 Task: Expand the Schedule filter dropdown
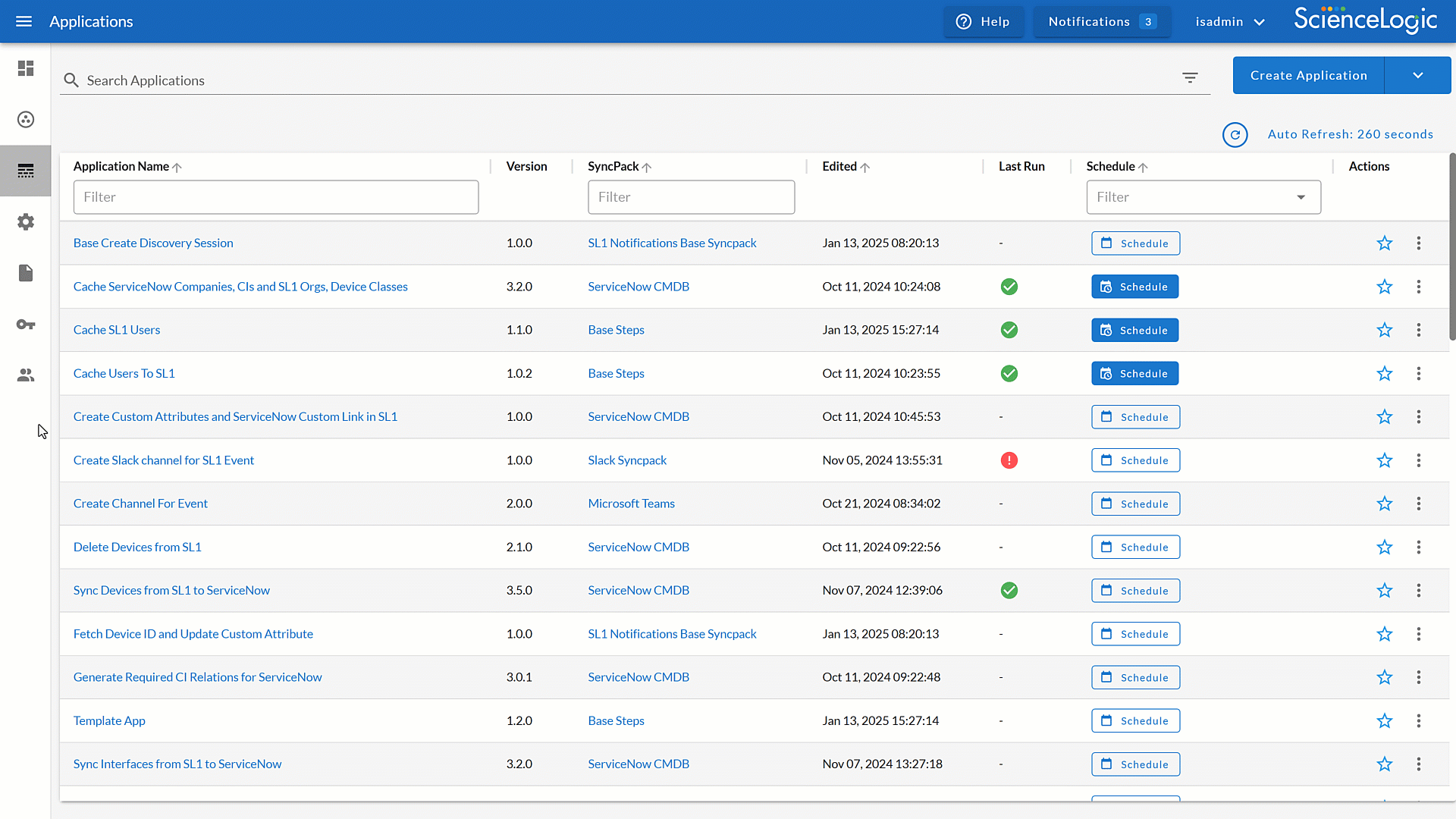coord(1301,197)
